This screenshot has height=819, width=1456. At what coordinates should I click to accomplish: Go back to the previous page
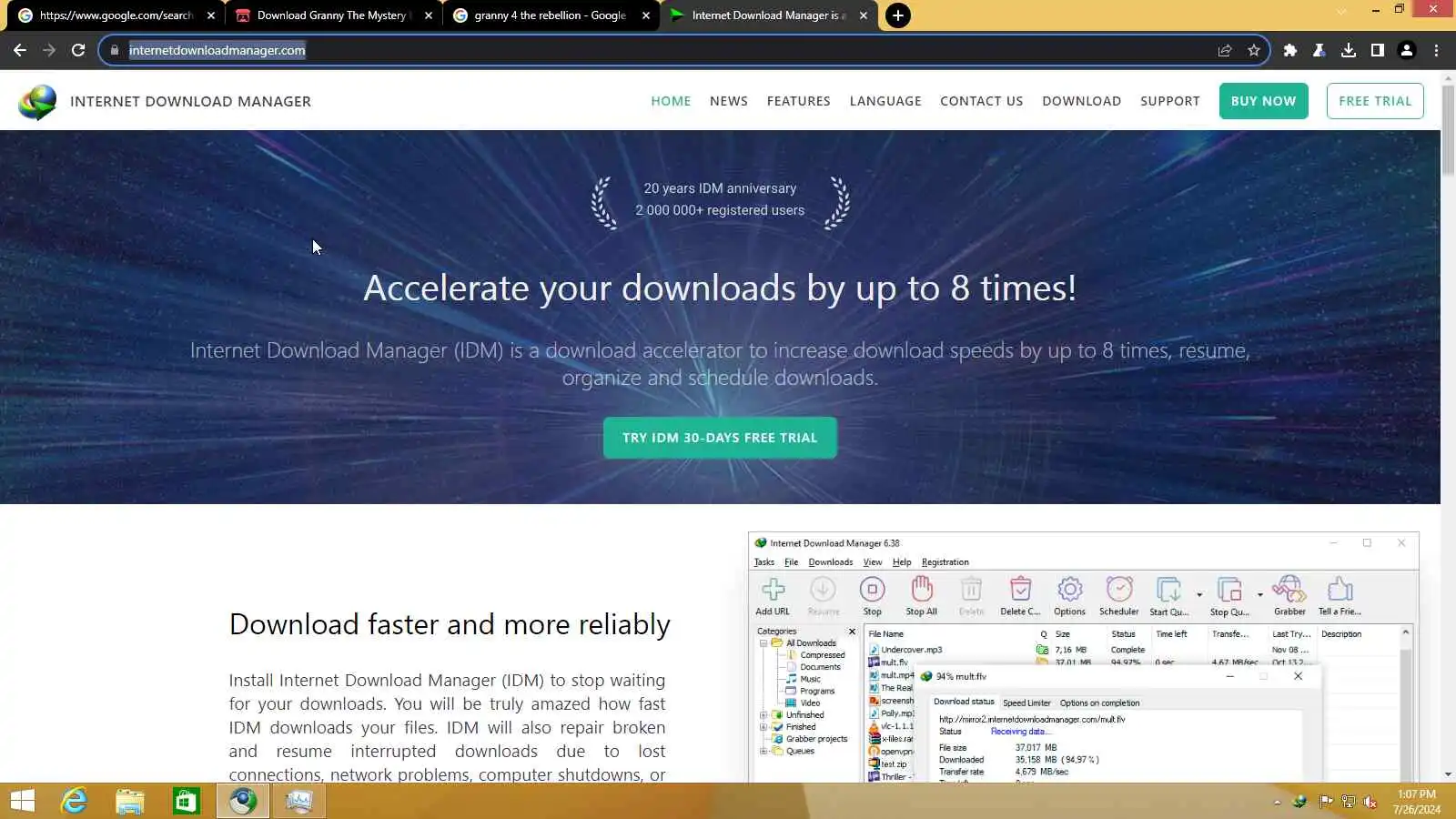(20, 50)
